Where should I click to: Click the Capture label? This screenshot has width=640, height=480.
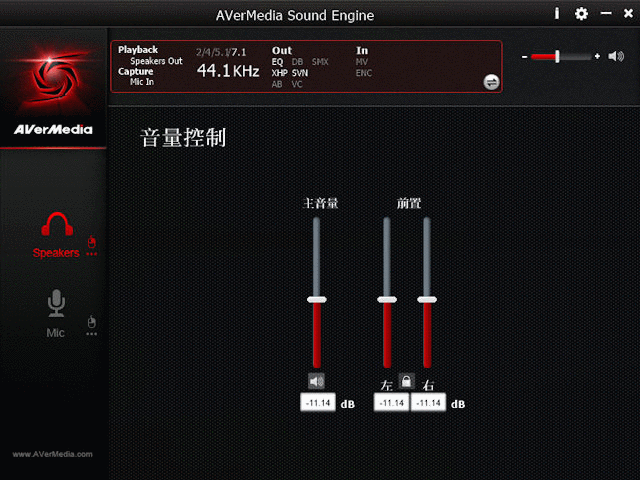click(x=136, y=71)
